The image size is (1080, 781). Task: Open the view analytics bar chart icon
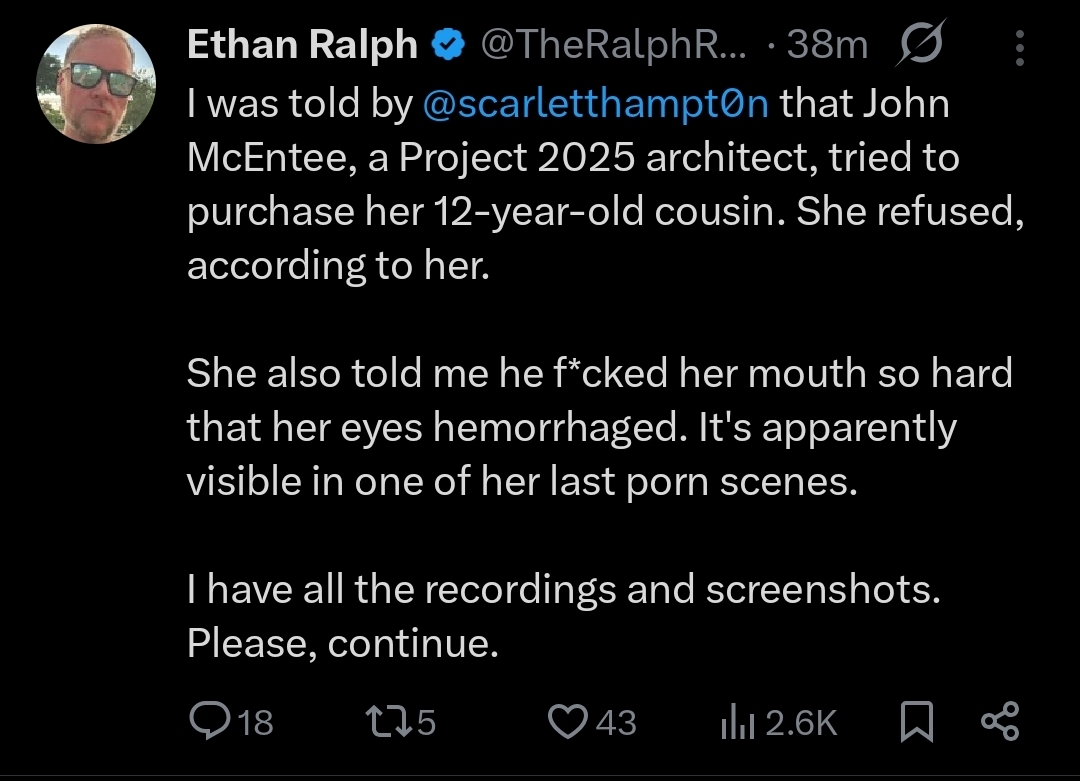(x=738, y=722)
